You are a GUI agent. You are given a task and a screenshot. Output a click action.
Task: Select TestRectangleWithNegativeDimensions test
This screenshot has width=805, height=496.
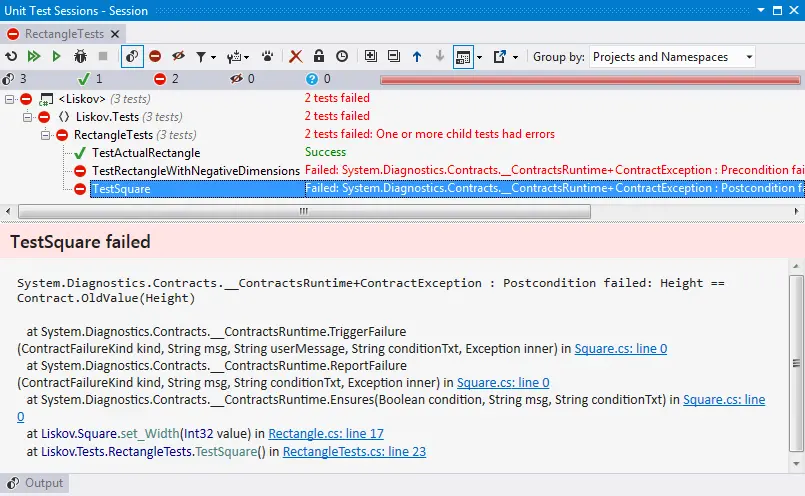196,171
